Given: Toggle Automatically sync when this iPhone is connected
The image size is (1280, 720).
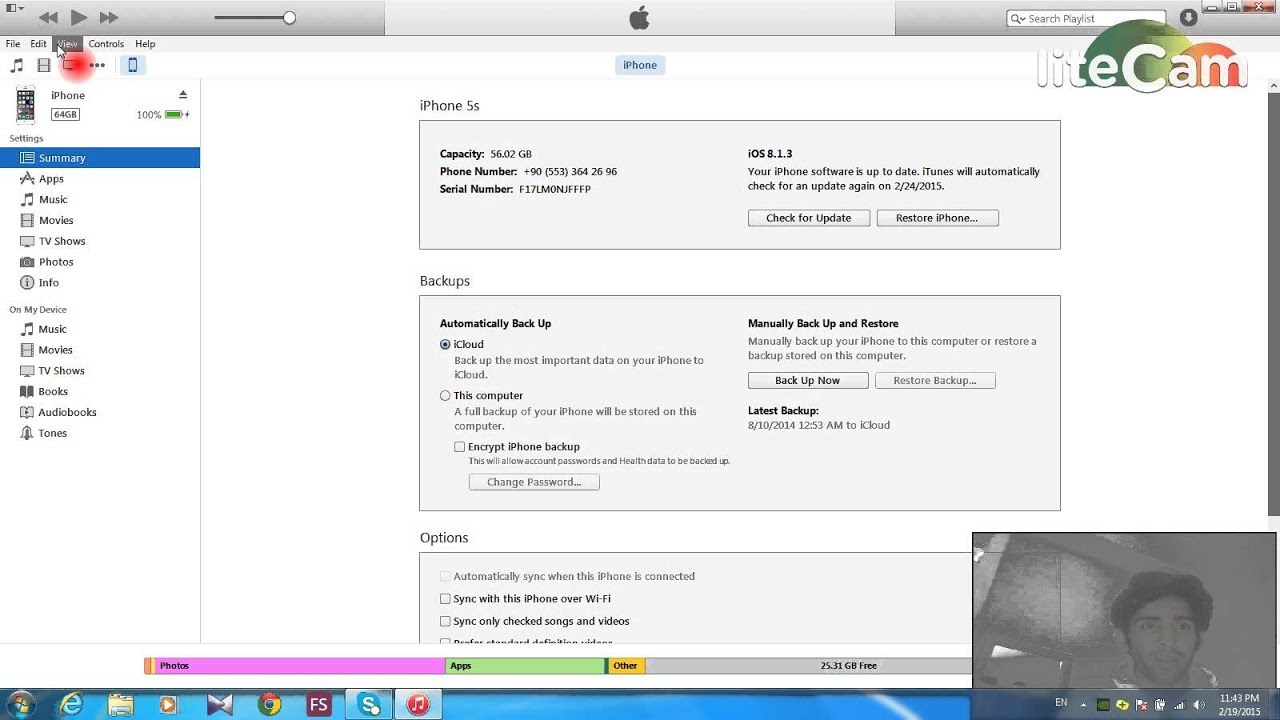Looking at the screenshot, I should point(445,577).
